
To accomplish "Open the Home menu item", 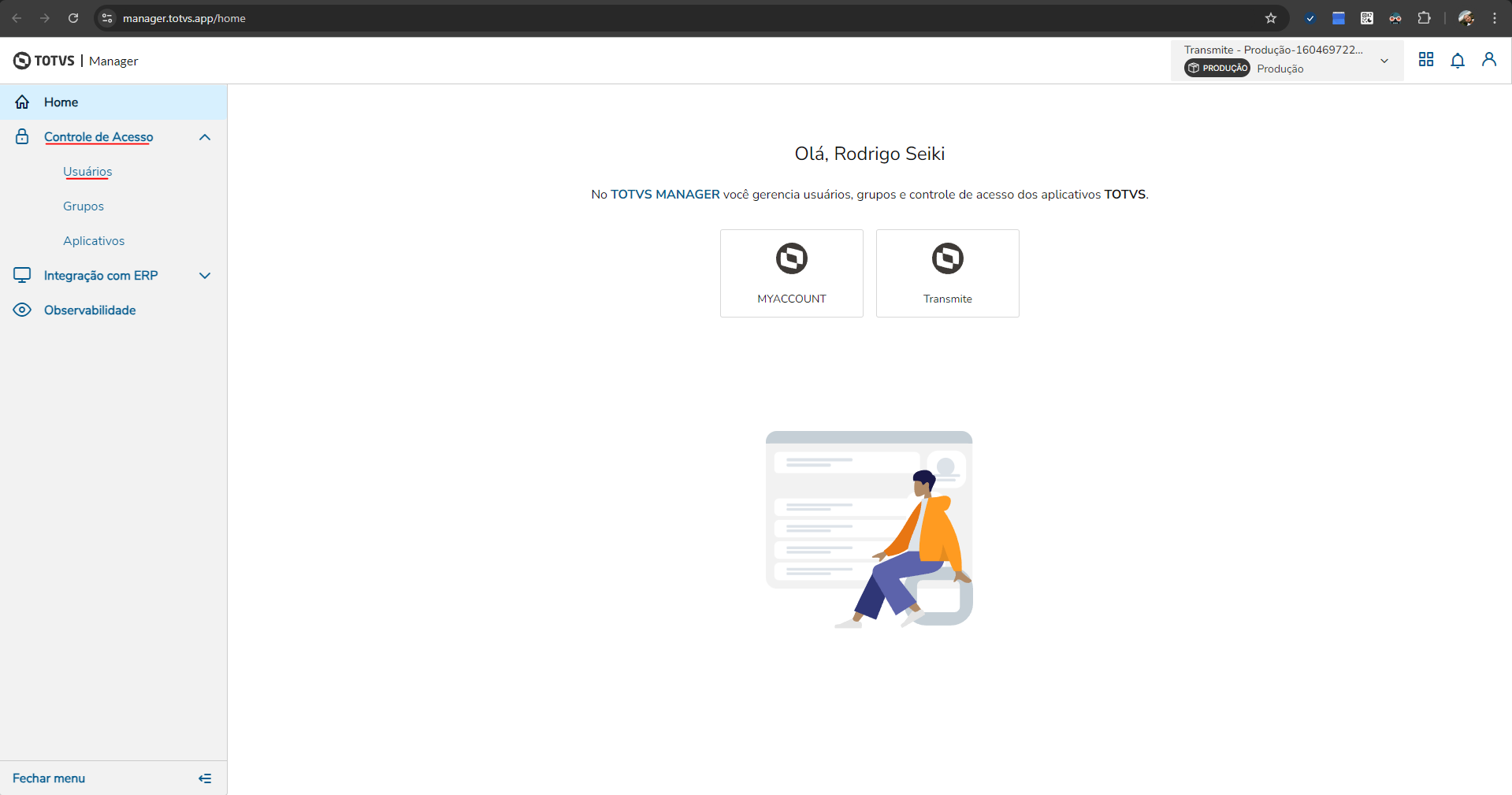I will tap(113, 102).
